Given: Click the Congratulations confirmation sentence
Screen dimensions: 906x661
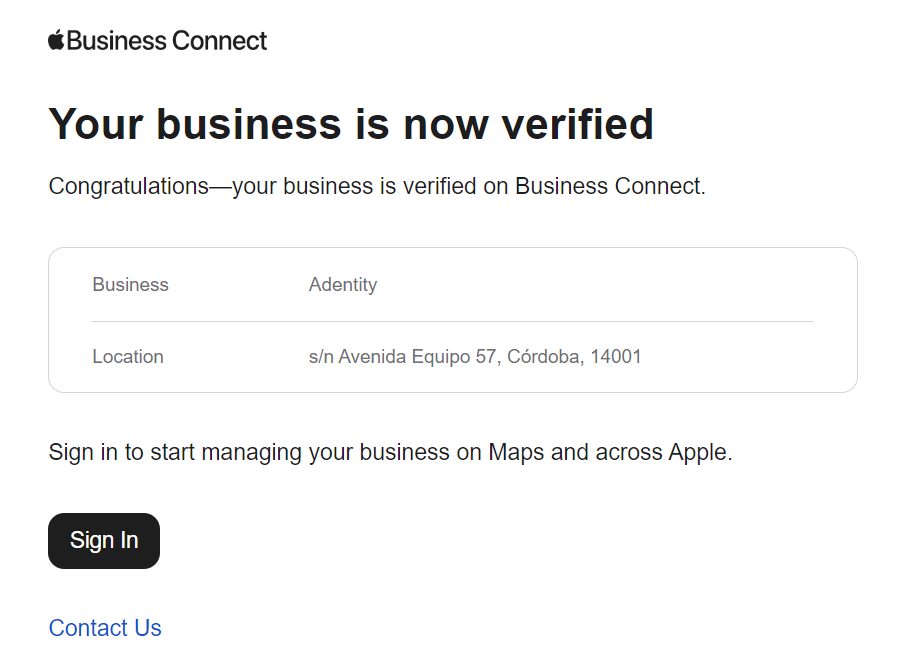Looking at the screenshot, I should pyautogui.click(x=377, y=186).
